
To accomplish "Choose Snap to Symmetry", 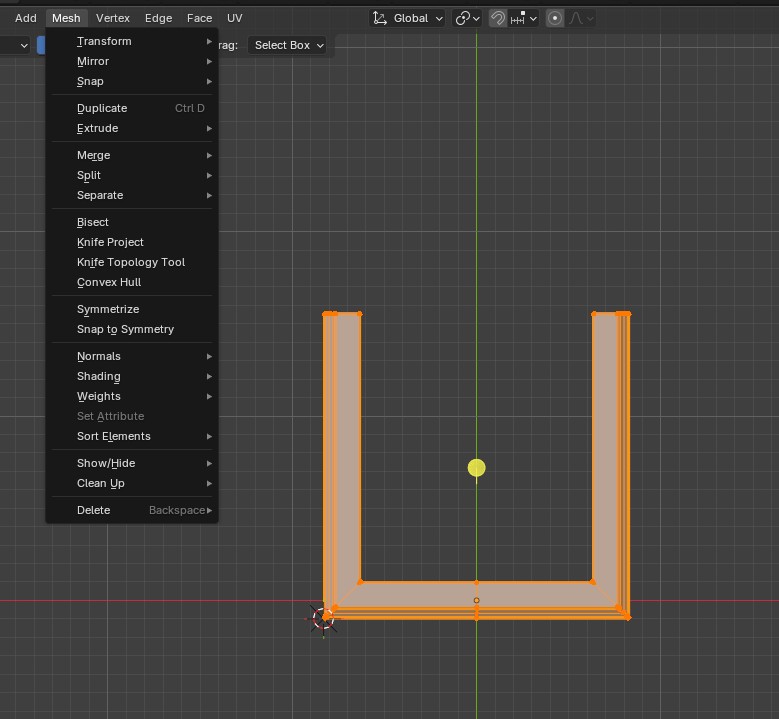I will [132, 329].
